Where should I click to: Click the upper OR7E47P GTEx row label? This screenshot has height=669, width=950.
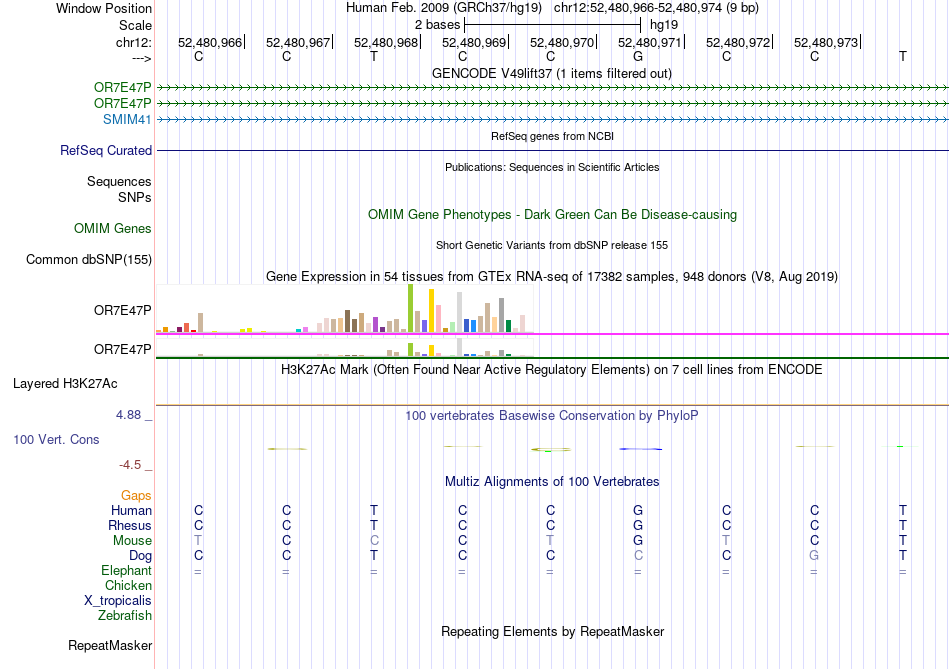(x=122, y=310)
